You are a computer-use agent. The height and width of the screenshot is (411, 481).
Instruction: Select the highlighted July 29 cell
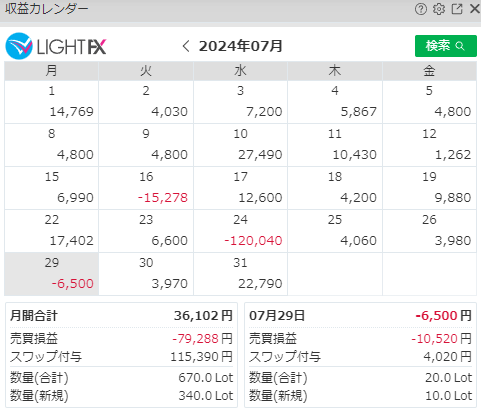[51, 274]
